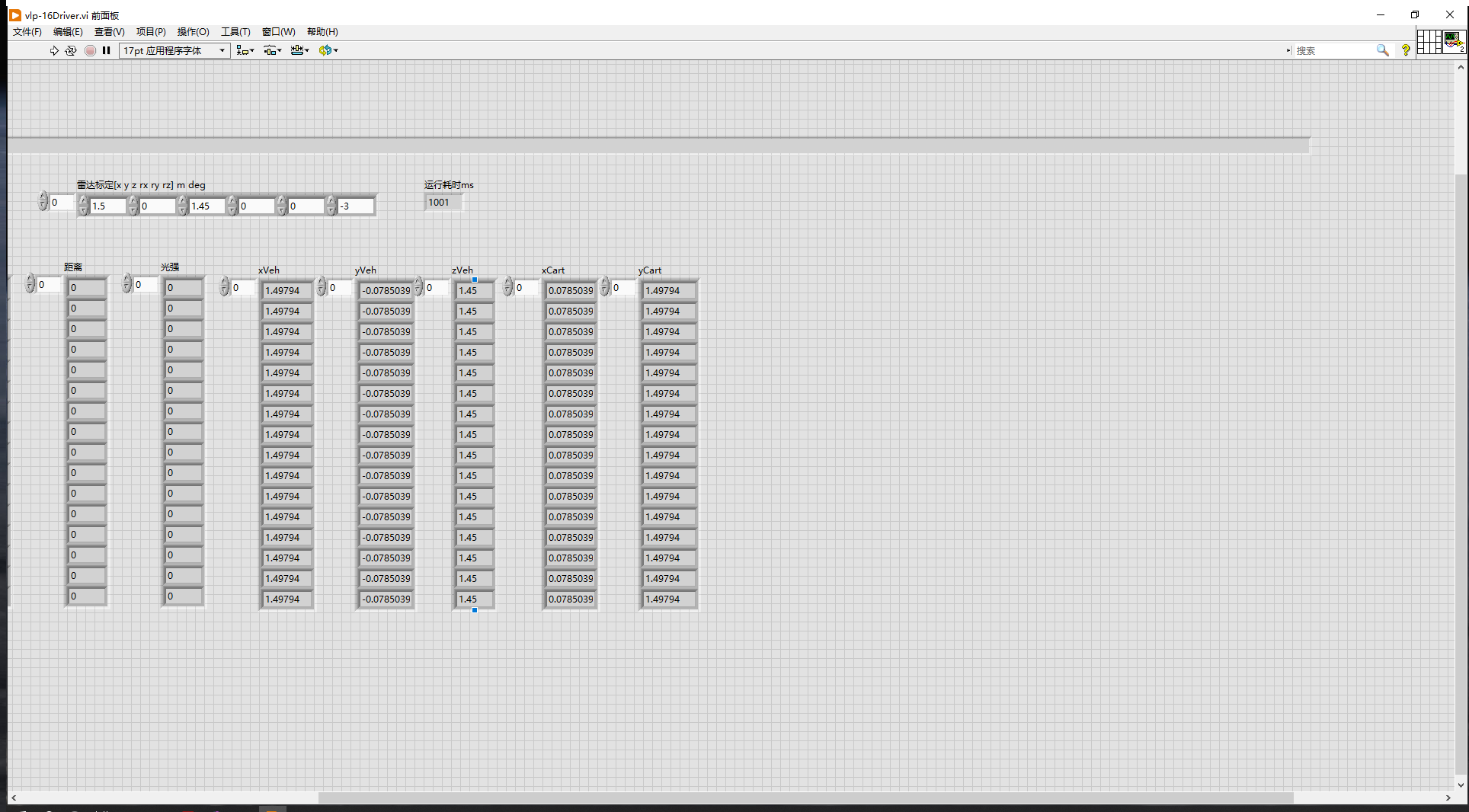Image resolution: width=1469 pixels, height=812 pixels.
Task: Click the magnifier search icon
Action: pos(1382,50)
